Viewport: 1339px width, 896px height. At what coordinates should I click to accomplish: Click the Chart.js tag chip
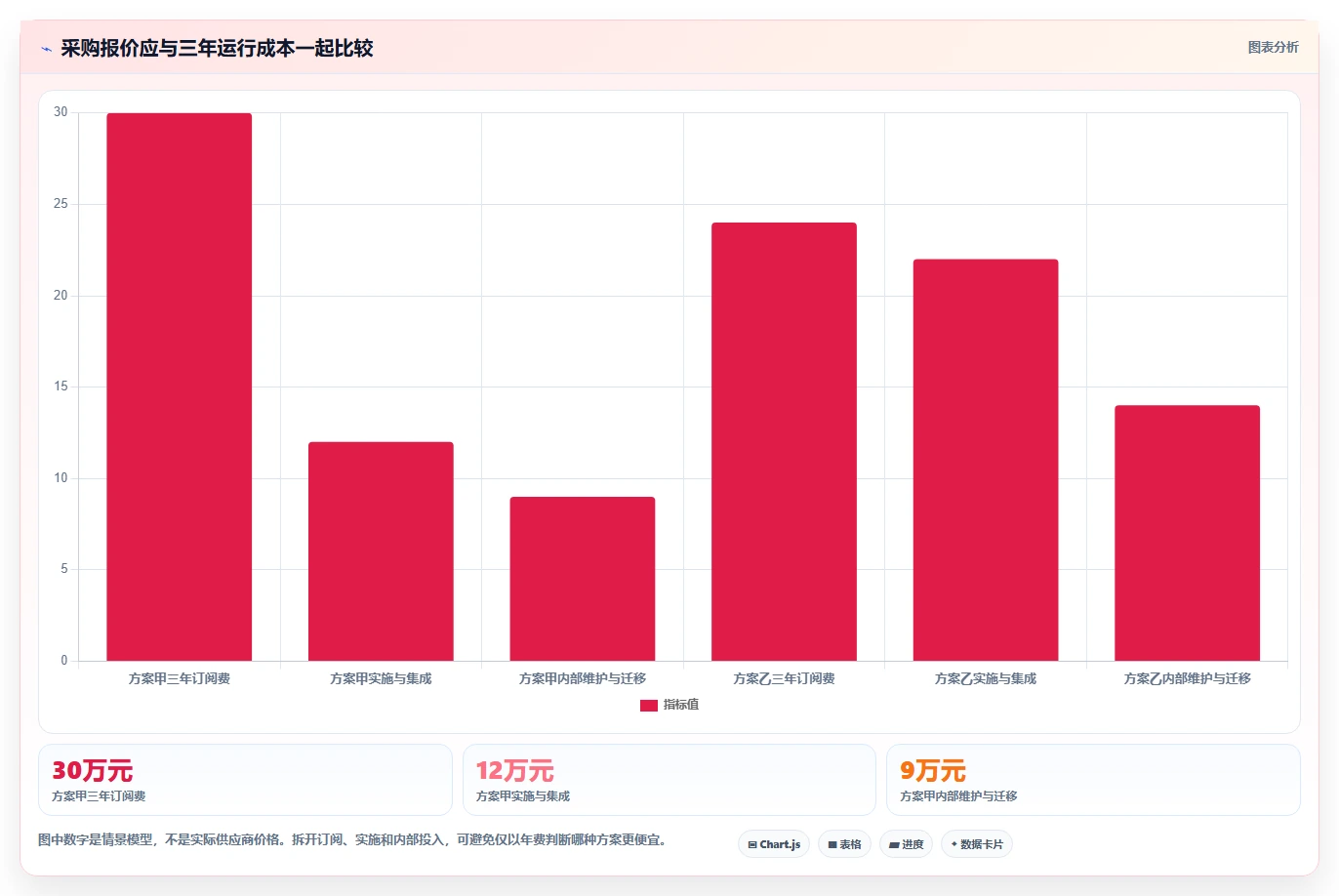click(774, 844)
